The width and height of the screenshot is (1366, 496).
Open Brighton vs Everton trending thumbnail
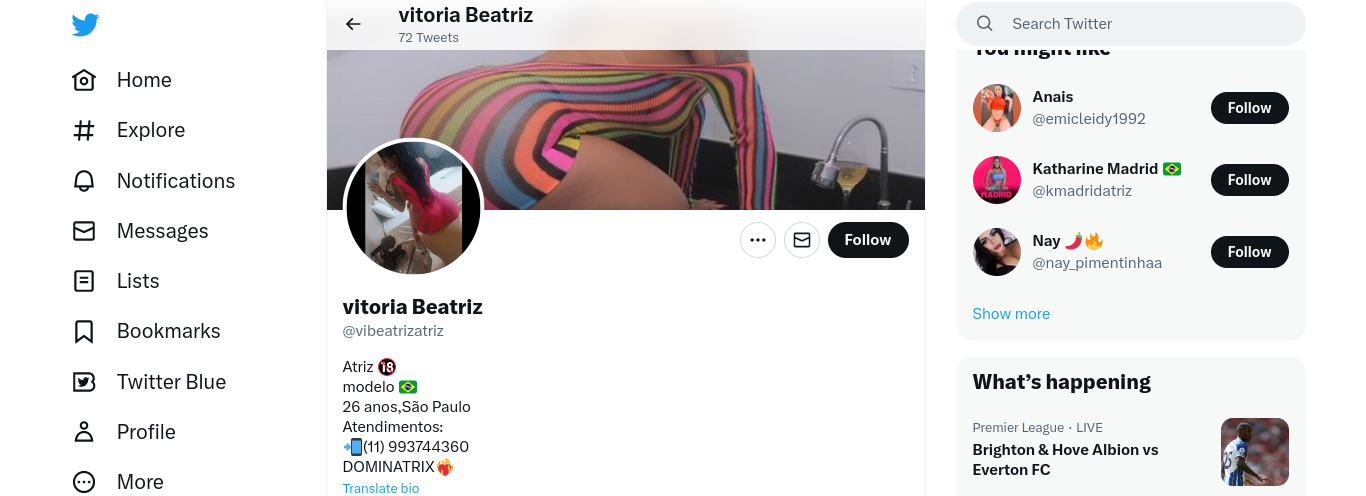(x=1254, y=451)
